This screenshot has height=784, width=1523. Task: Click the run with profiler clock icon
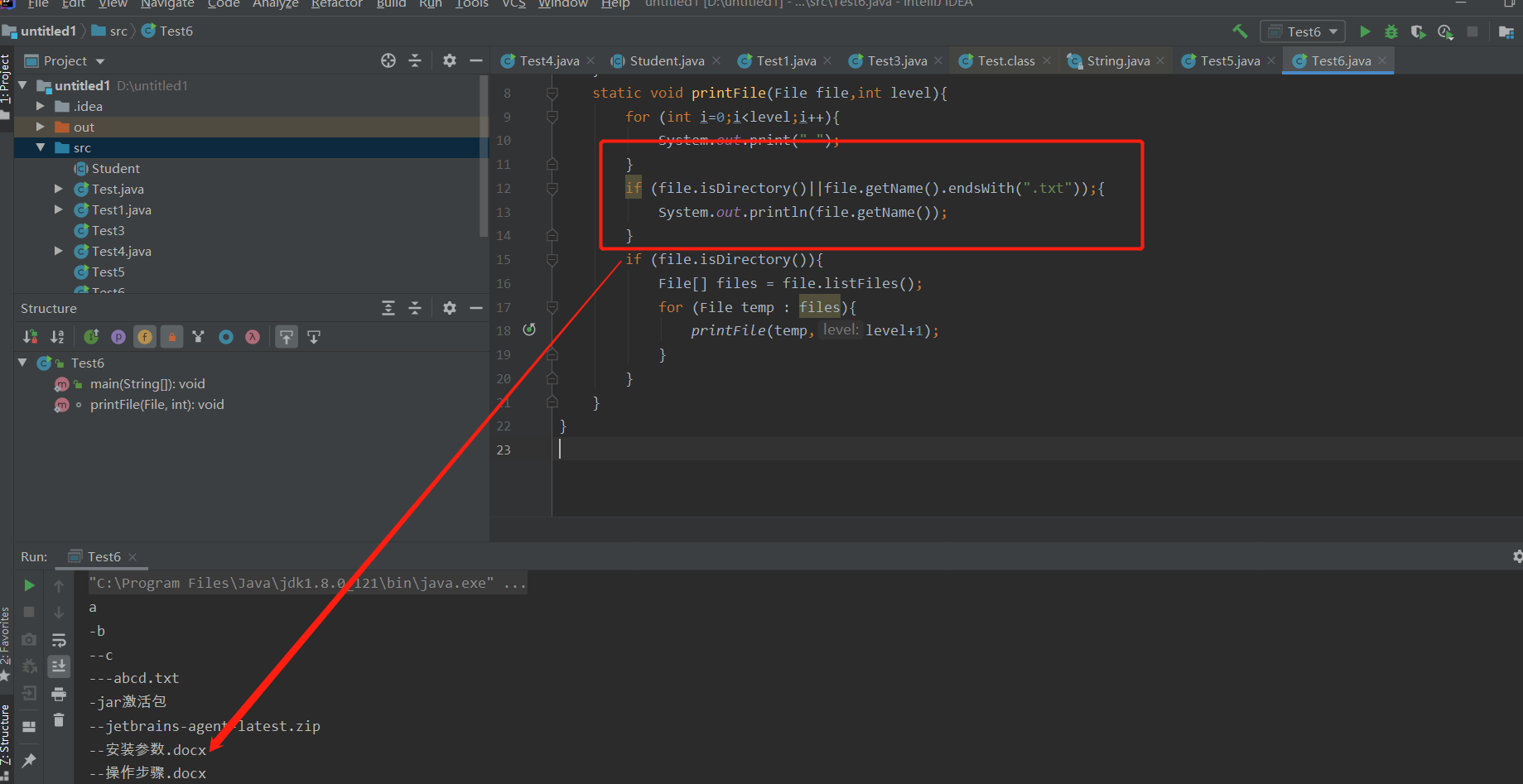coord(1445,31)
